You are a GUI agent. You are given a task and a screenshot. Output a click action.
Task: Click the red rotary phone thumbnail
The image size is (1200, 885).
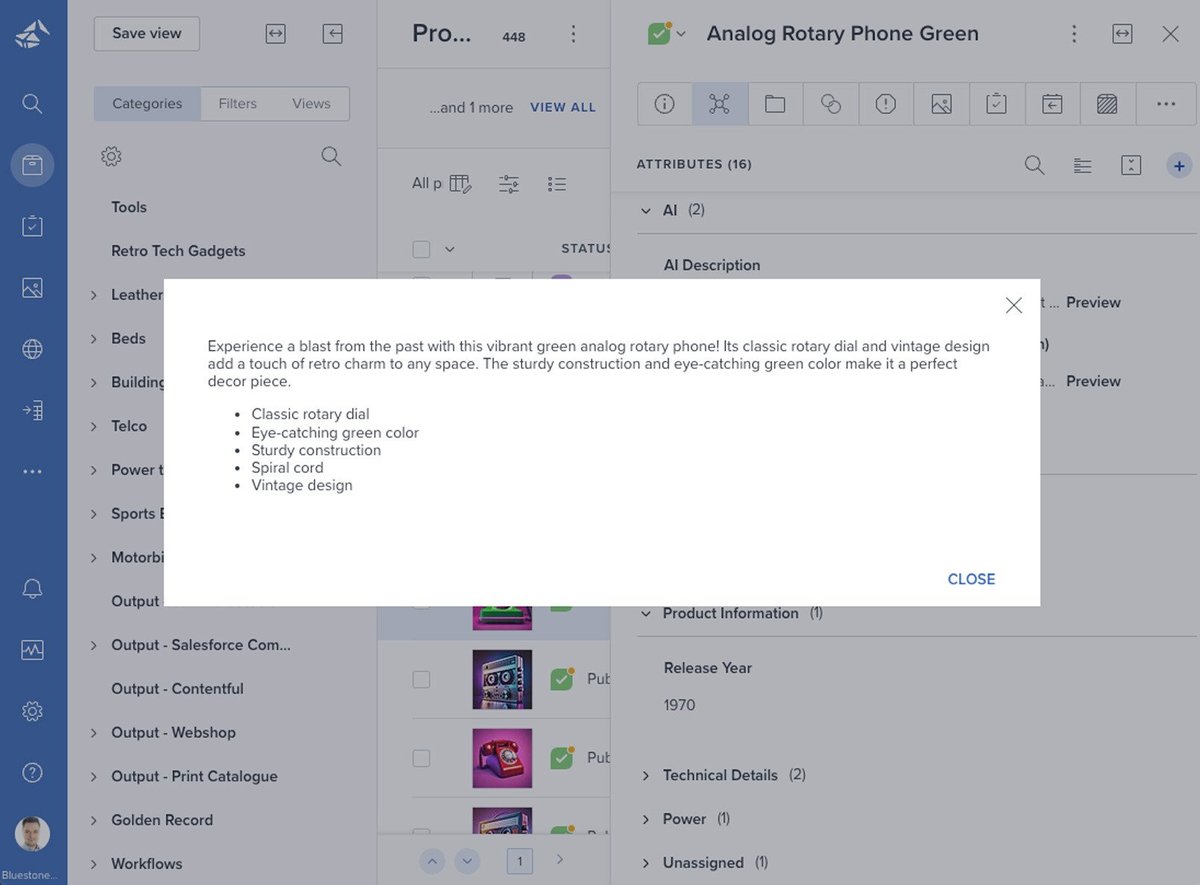pyautogui.click(x=502, y=758)
